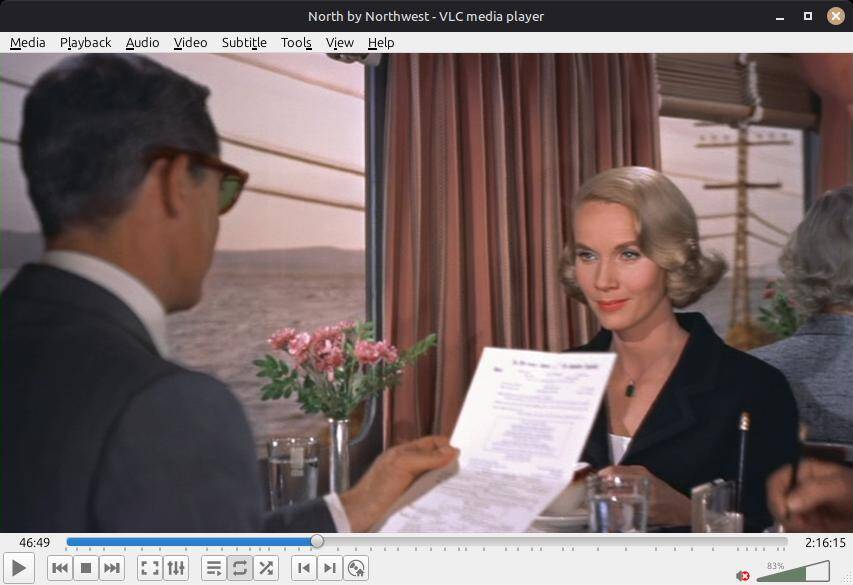Open the Tools menu
Viewport: 853px width, 585px height.
(296, 42)
